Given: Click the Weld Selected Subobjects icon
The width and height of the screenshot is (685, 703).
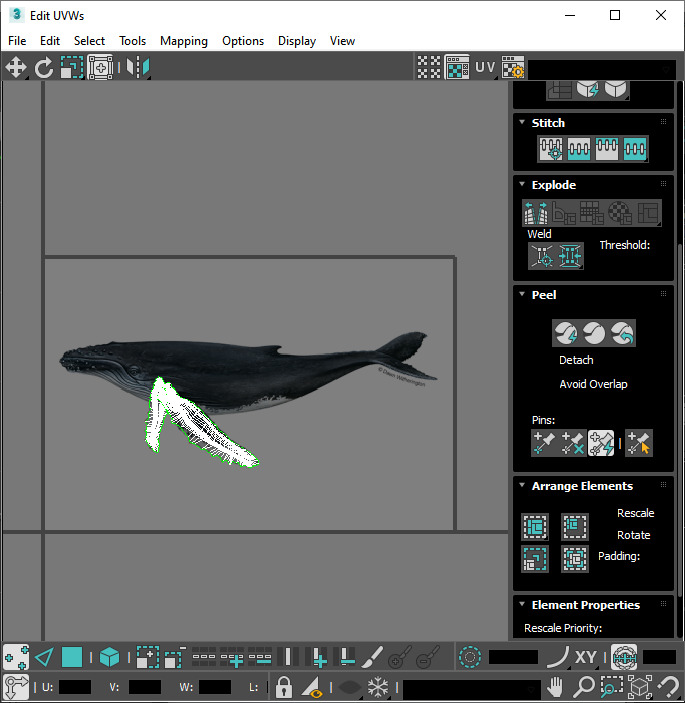Looking at the screenshot, I should (570, 256).
